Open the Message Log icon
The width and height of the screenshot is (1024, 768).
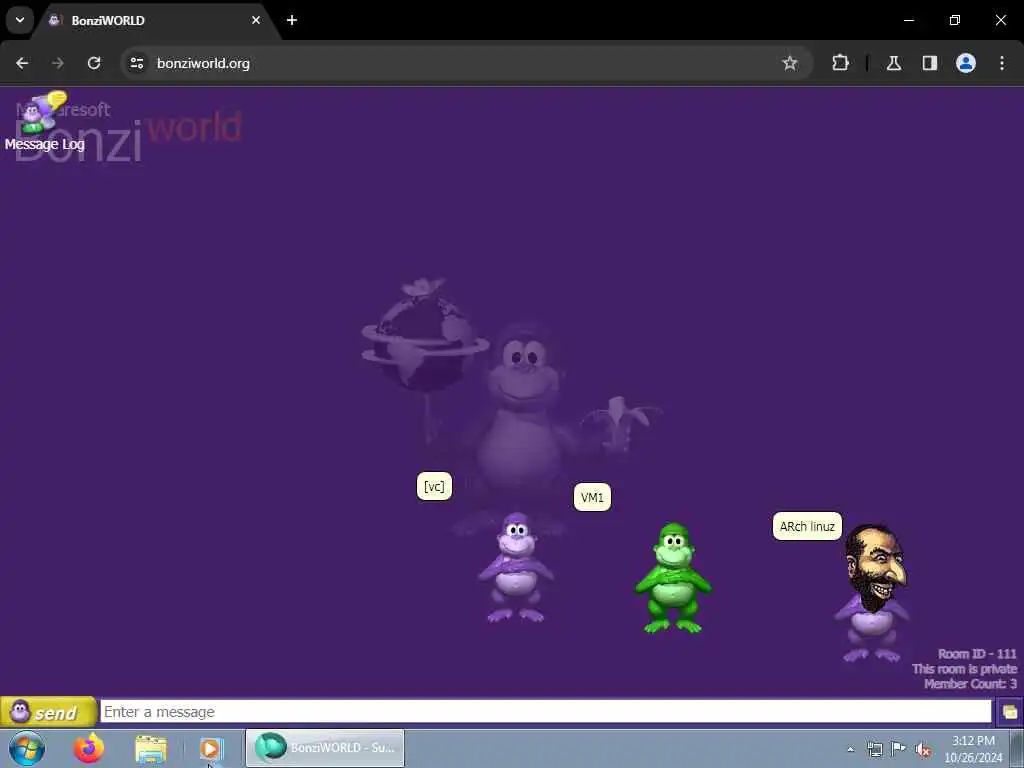coord(44,121)
